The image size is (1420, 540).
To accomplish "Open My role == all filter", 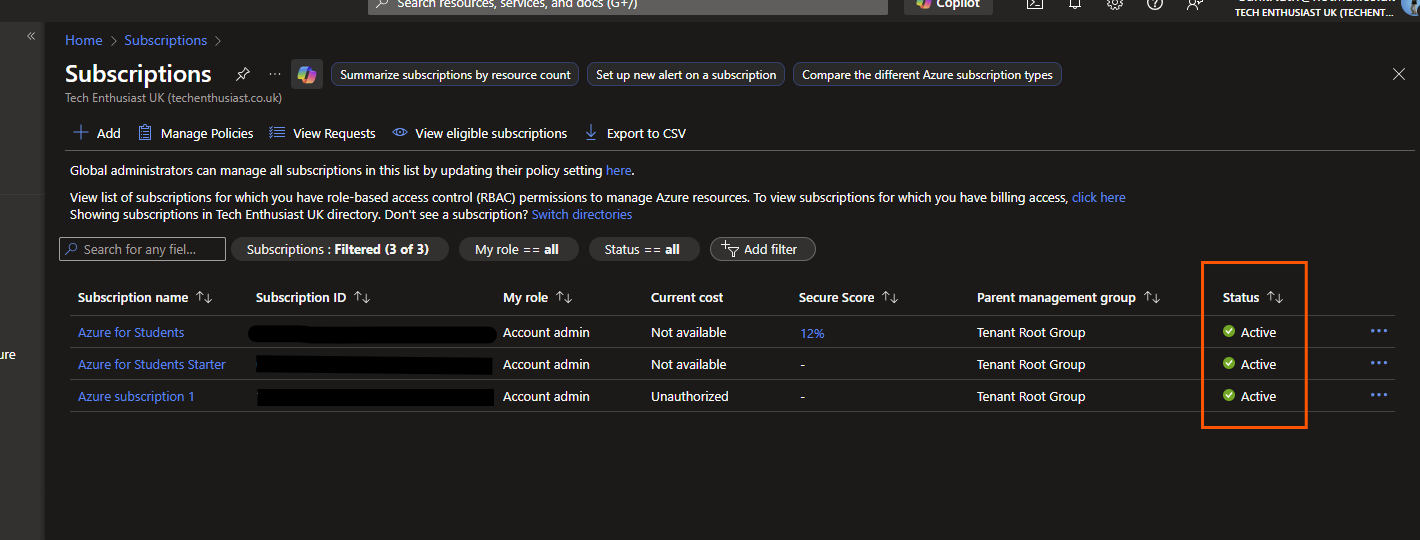I will tap(518, 249).
